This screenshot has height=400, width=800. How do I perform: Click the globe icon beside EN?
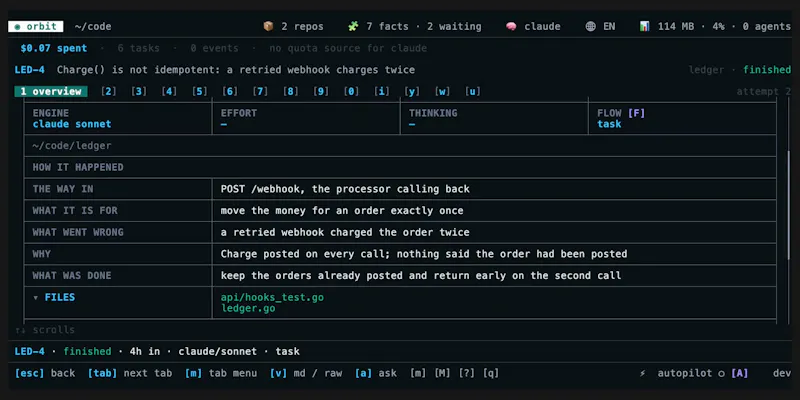click(590, 27)
